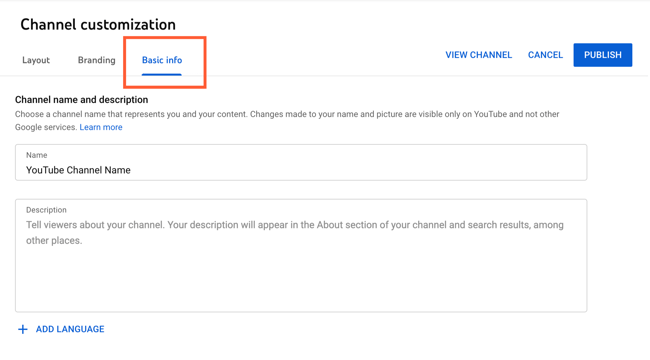Viewport: 650px width, 360px height.
Task: Click the 'Channel name and description' heading
Action: pyautogui.click(x=81, y=100)
